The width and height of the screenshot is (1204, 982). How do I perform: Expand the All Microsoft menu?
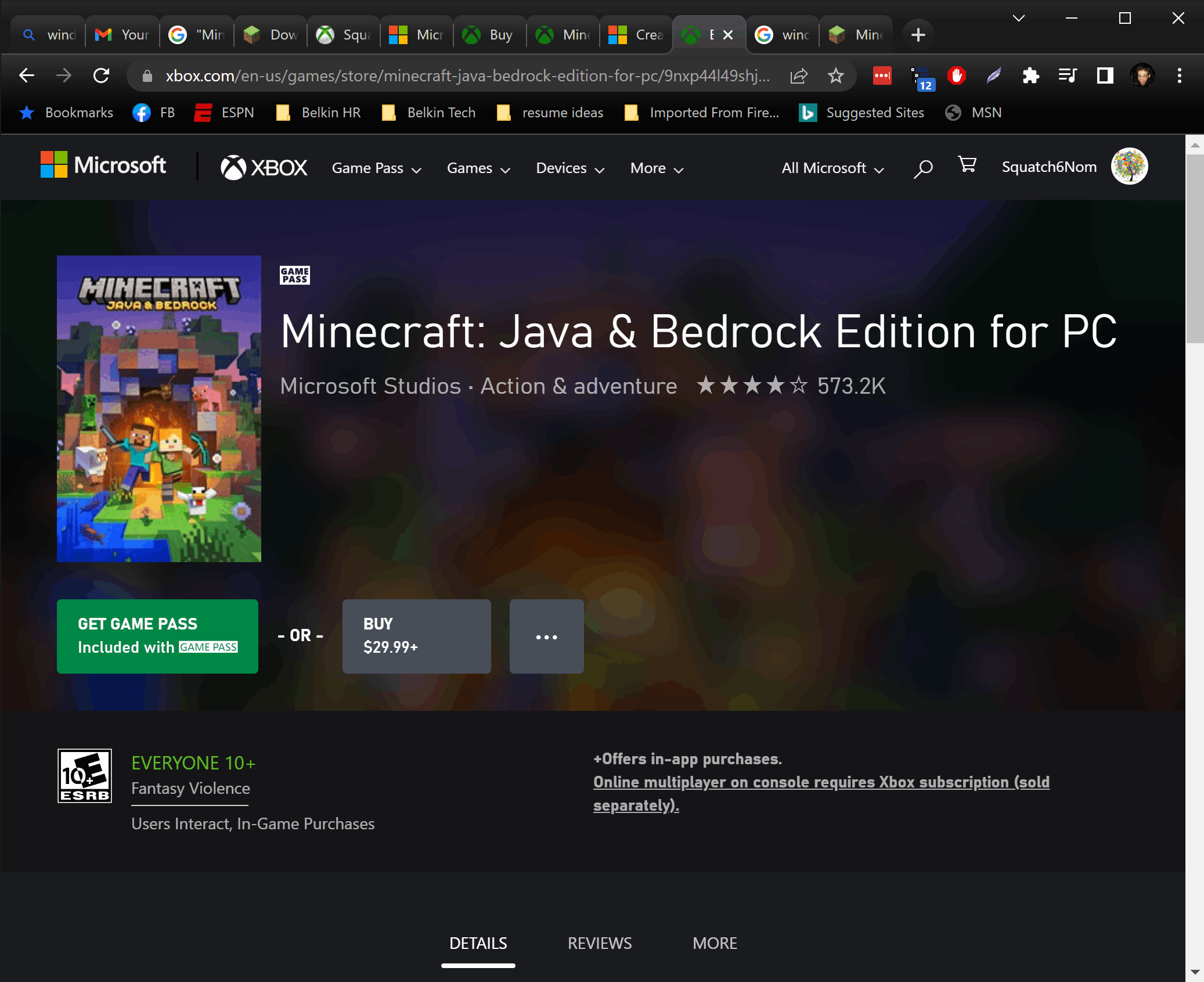point(832,168)
